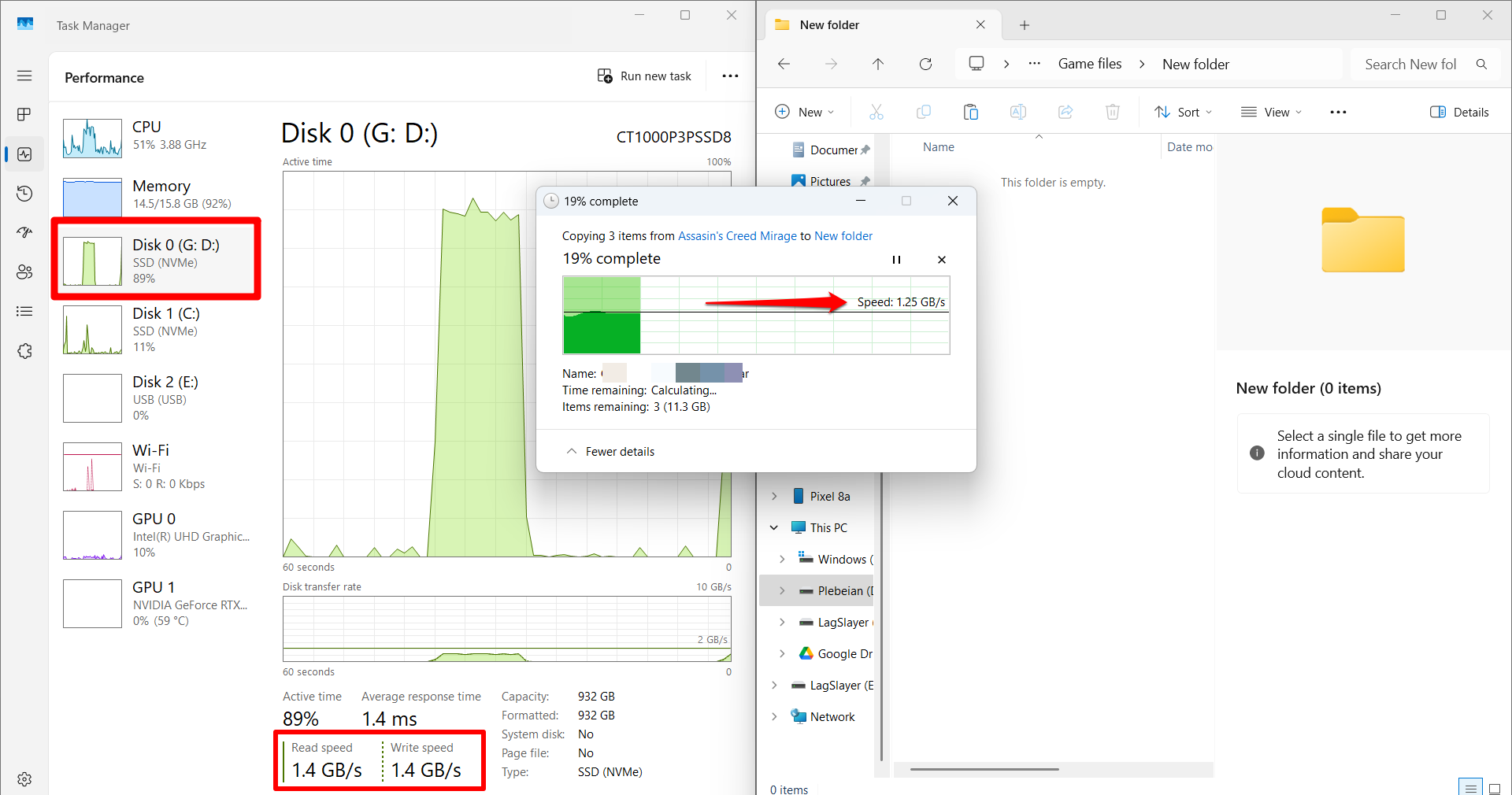This screenshot has height=795, width=1512.
Task: Open the Assasin's Creed Mirage source link
Action: tap(737, 235)
